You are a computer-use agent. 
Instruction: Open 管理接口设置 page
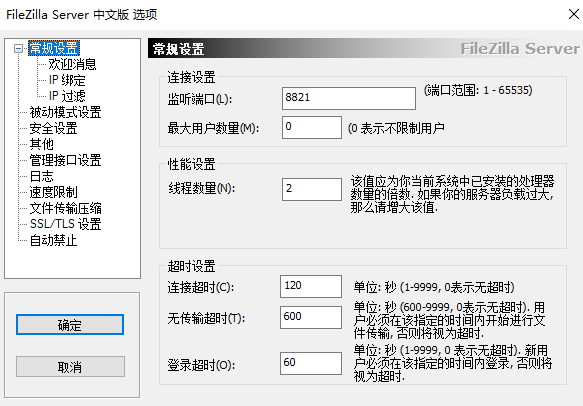[65, 160]
